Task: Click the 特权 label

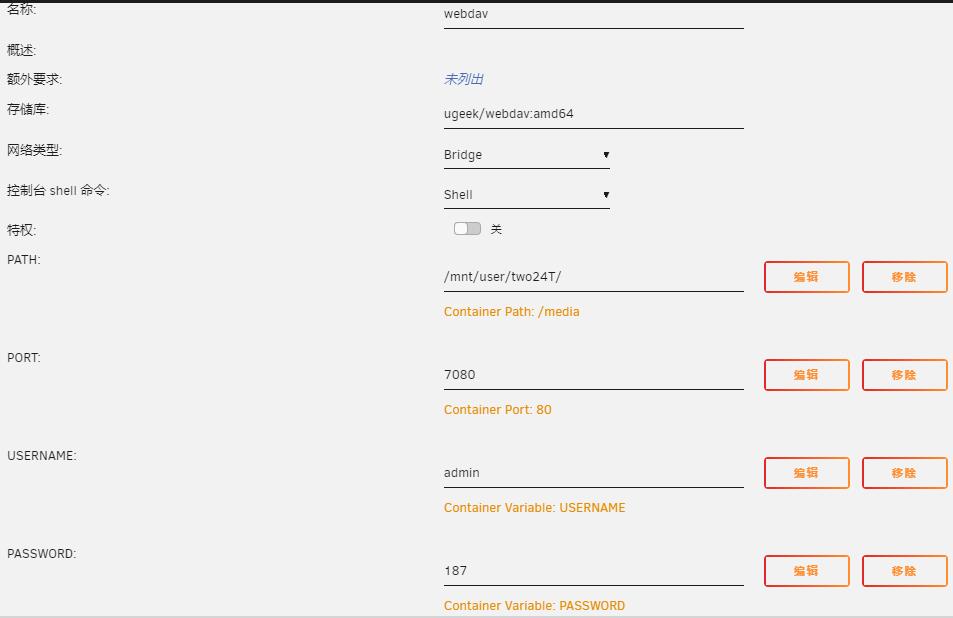Action: (x=21, y=230)
